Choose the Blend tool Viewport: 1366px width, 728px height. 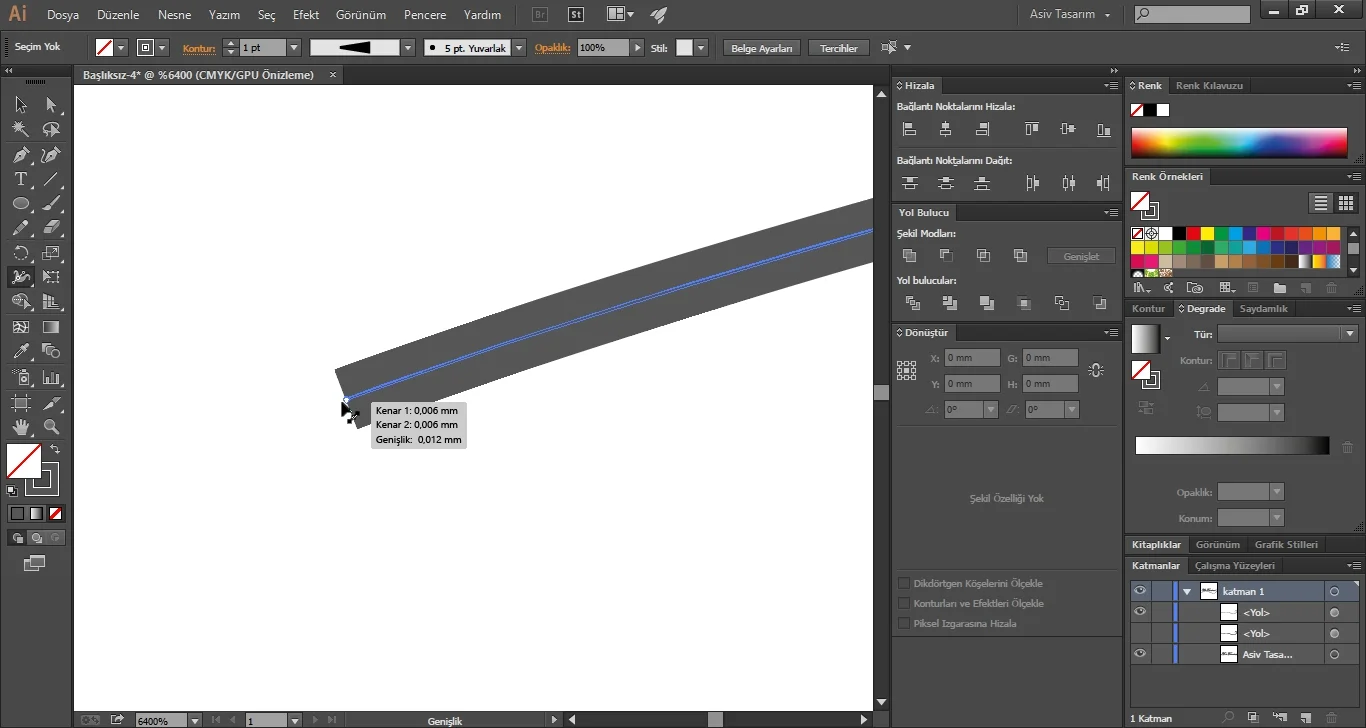51,351
